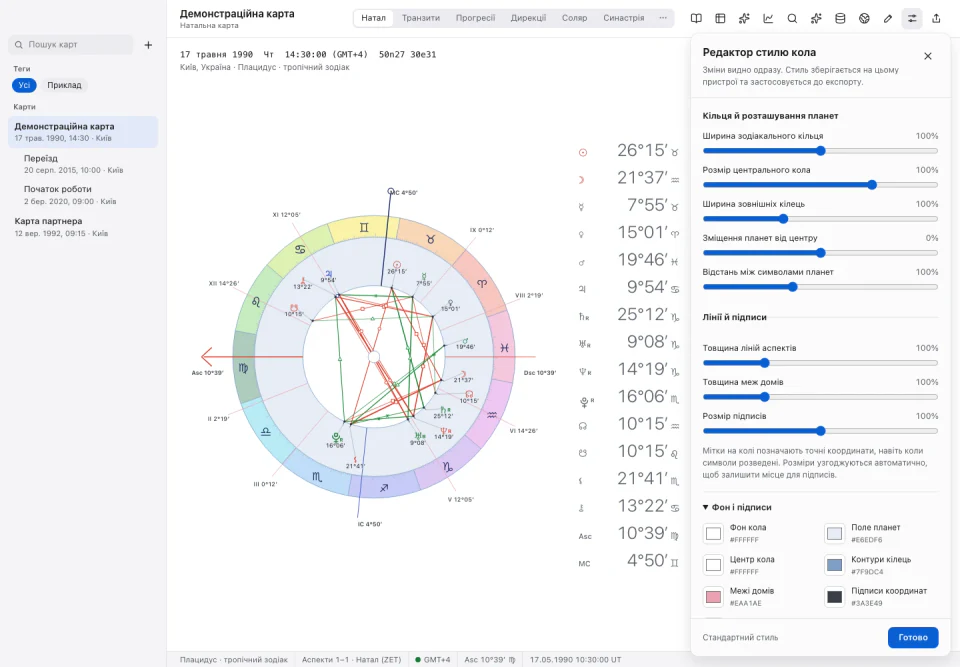Viewport: 960px width, 667px height.
Task: Click the Sun glyph in the planet list
Action: (583, 153)
